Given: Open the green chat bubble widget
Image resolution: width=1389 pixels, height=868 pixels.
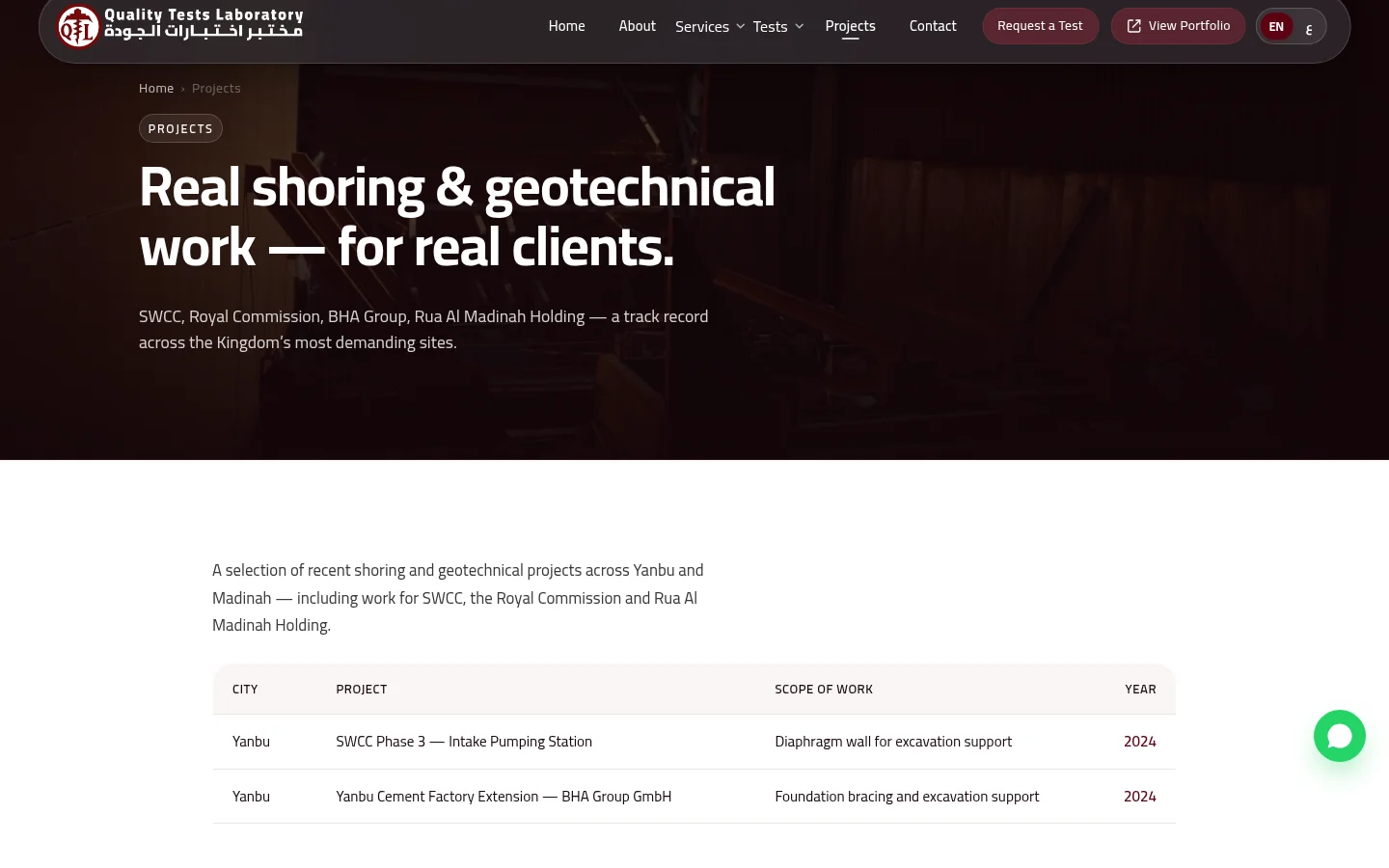Looking at the screenshot, I should pos(1339,736).
